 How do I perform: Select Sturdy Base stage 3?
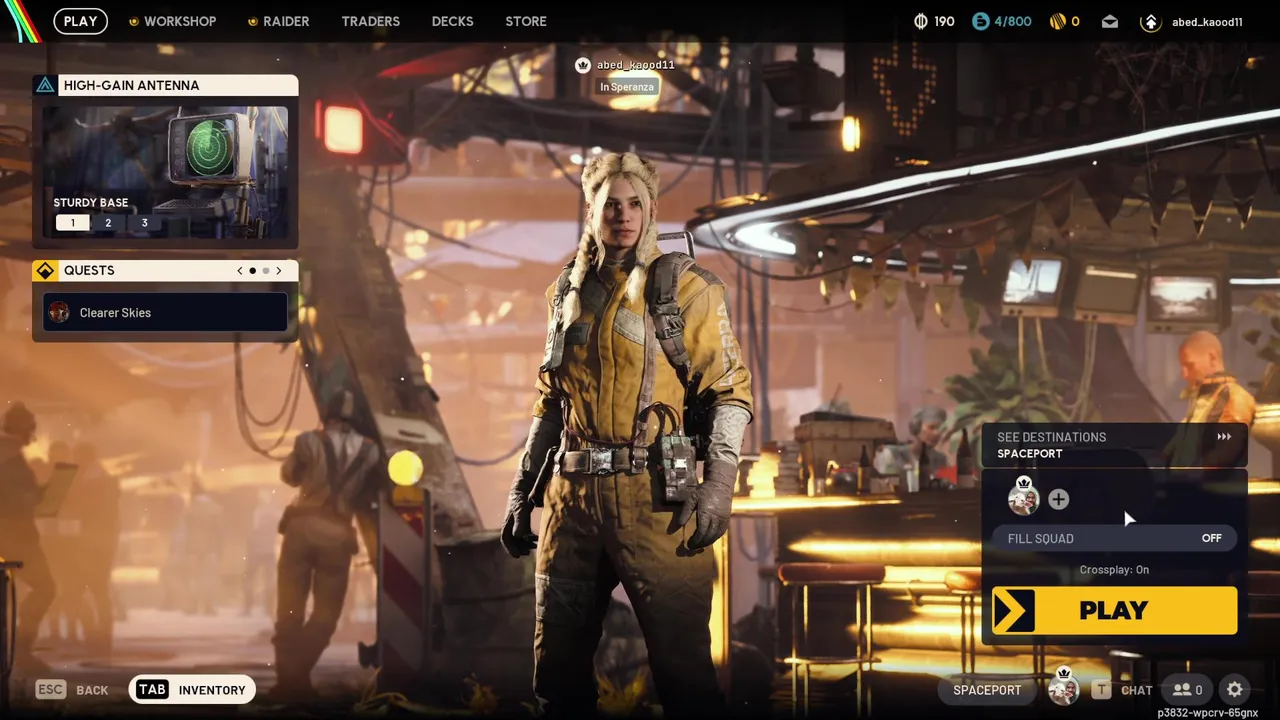click(144, 223)
